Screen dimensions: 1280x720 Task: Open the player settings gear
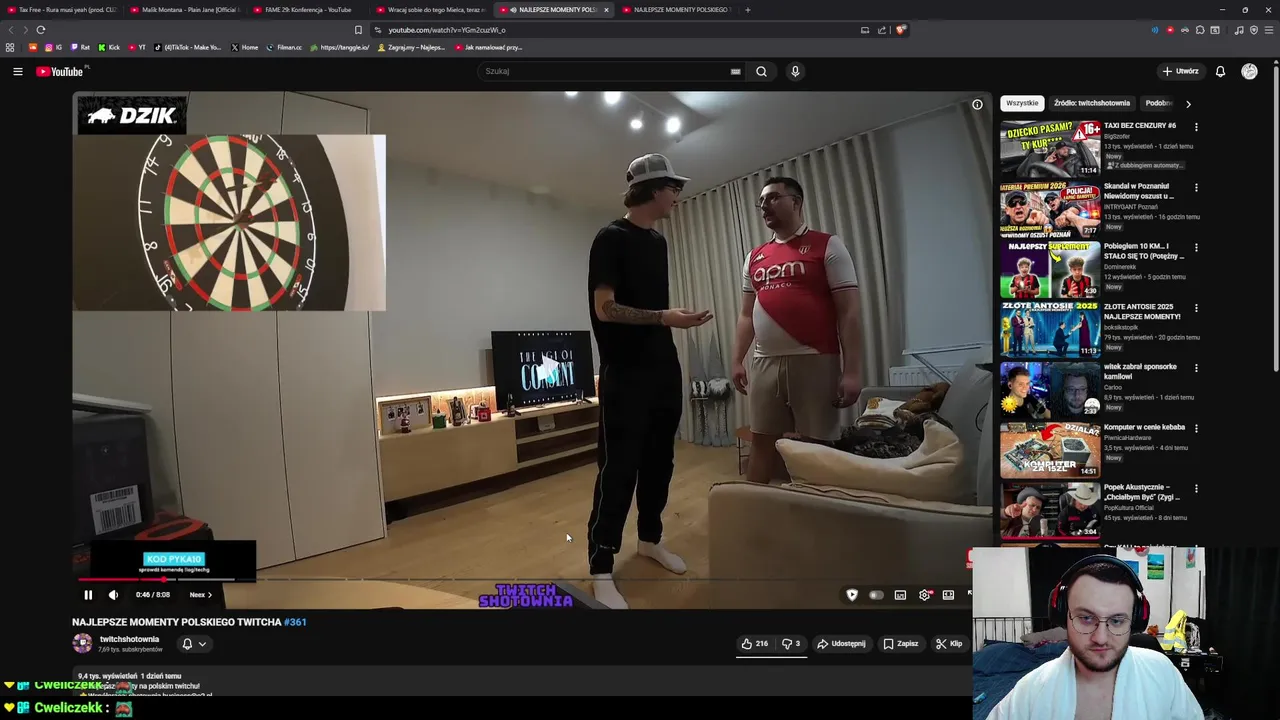point(925,595)
